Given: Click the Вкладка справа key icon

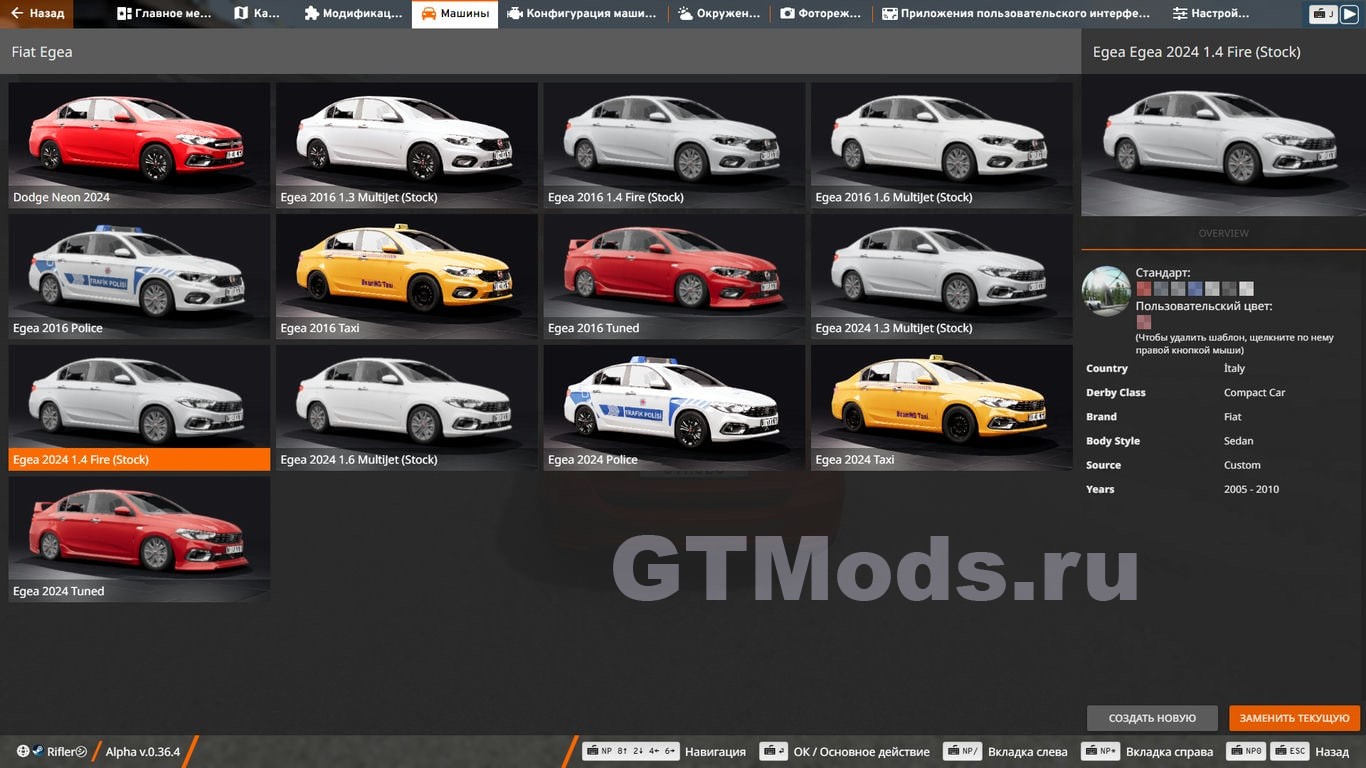Looking at the screenshot, I should pos(1101,751).
